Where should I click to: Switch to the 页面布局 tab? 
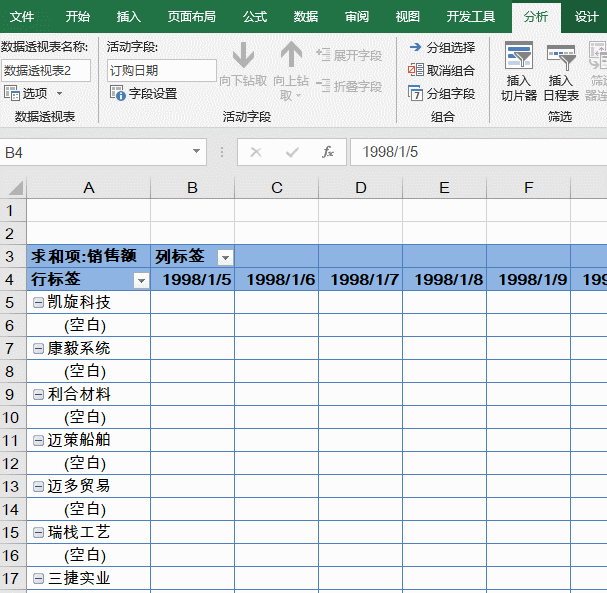tap(192, 17)
